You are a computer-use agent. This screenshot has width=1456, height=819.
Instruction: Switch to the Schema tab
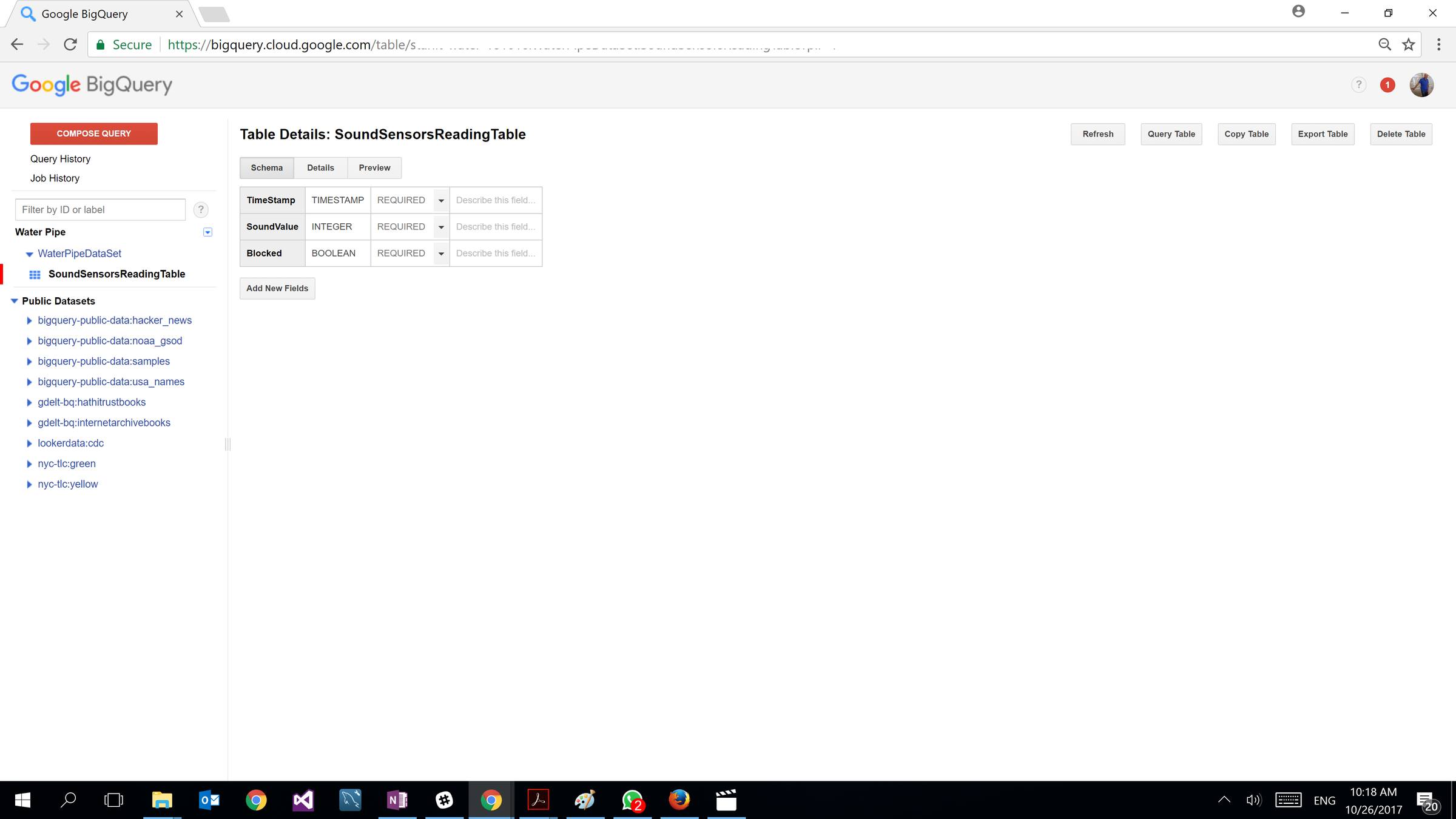(267, 168)
